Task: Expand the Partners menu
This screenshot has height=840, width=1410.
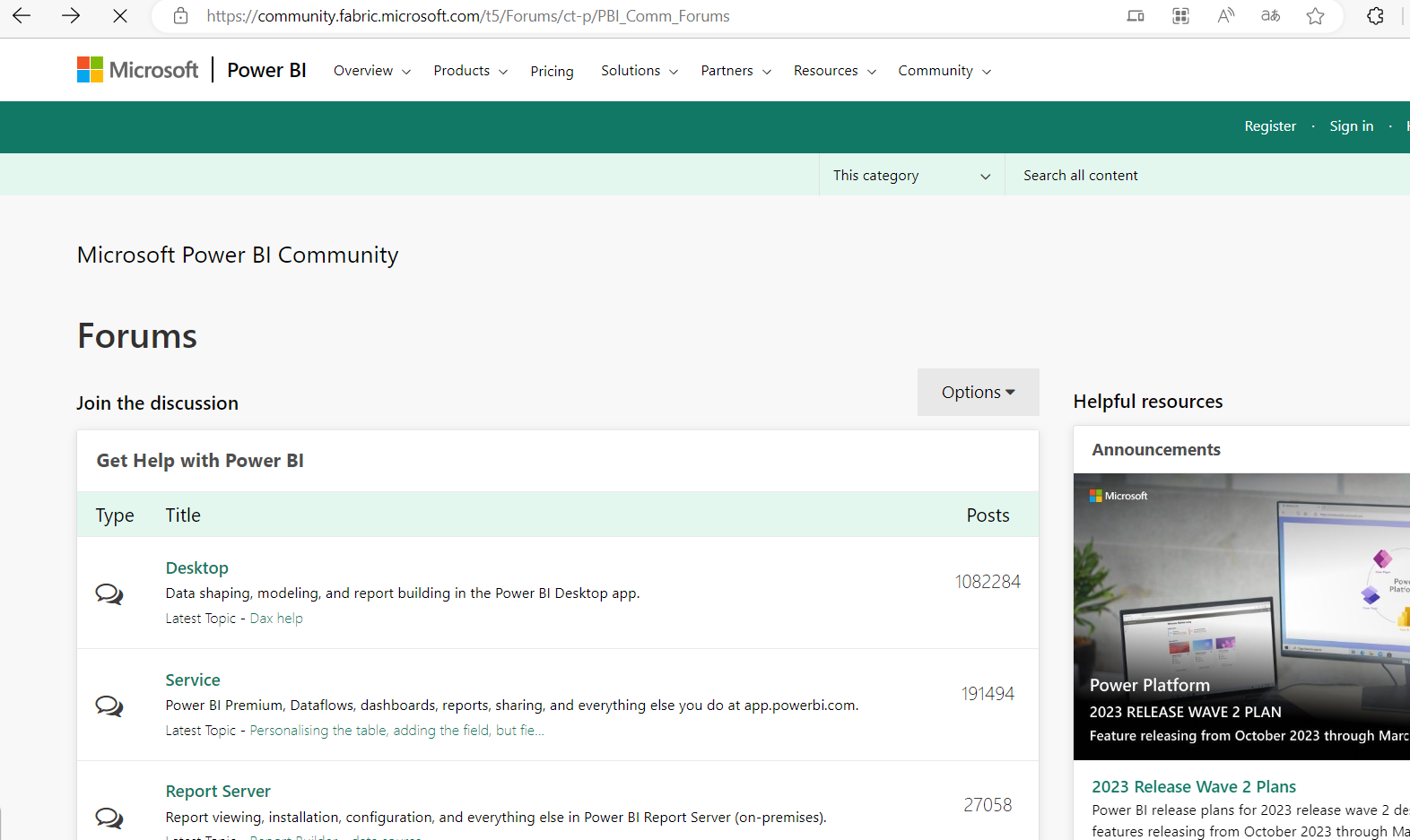Action: pos(736,71)
